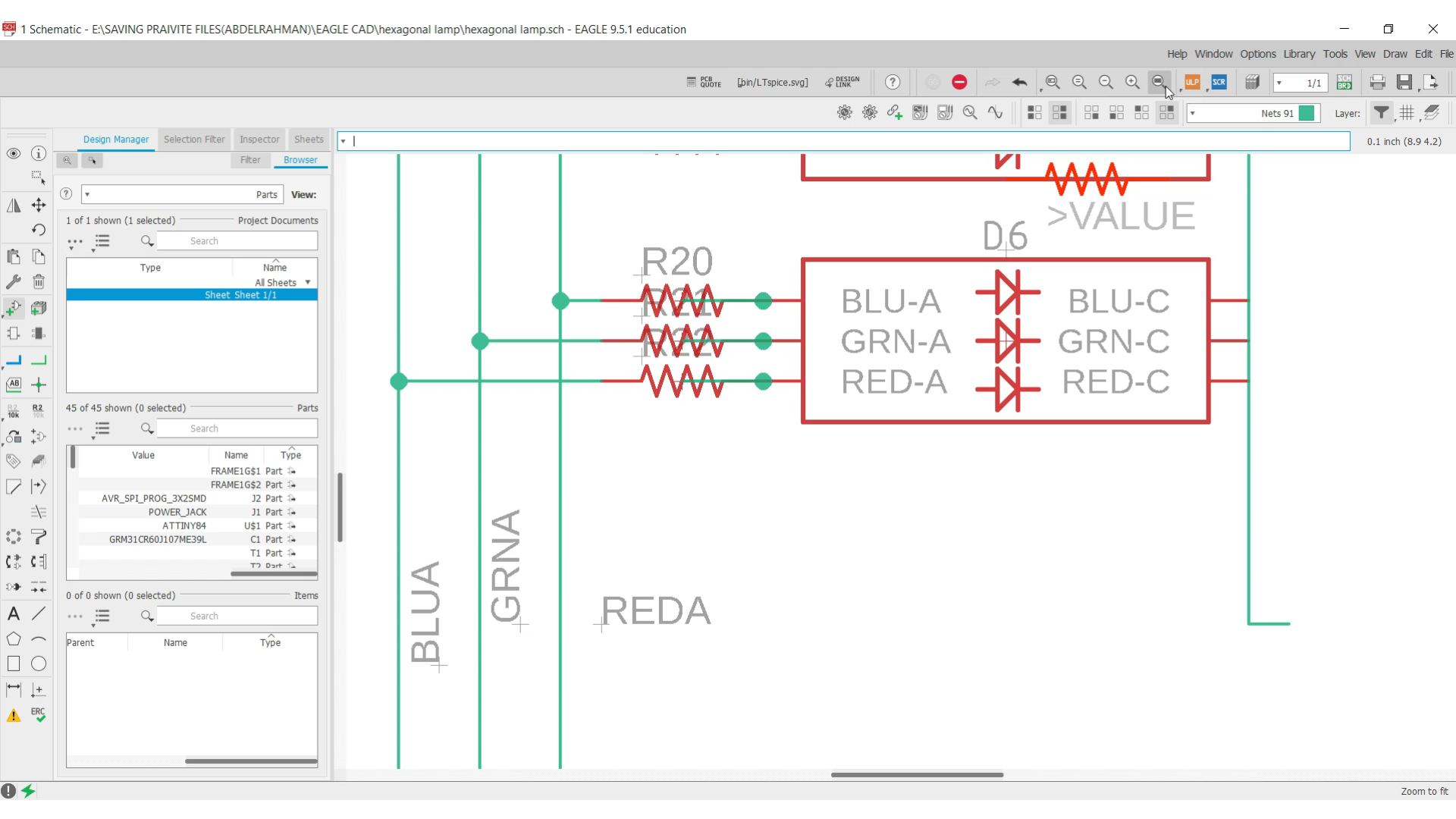The width and height of the screenshot is (1456, 819).
Task: Open the Design Manager tab
Action: click(115, 139)
